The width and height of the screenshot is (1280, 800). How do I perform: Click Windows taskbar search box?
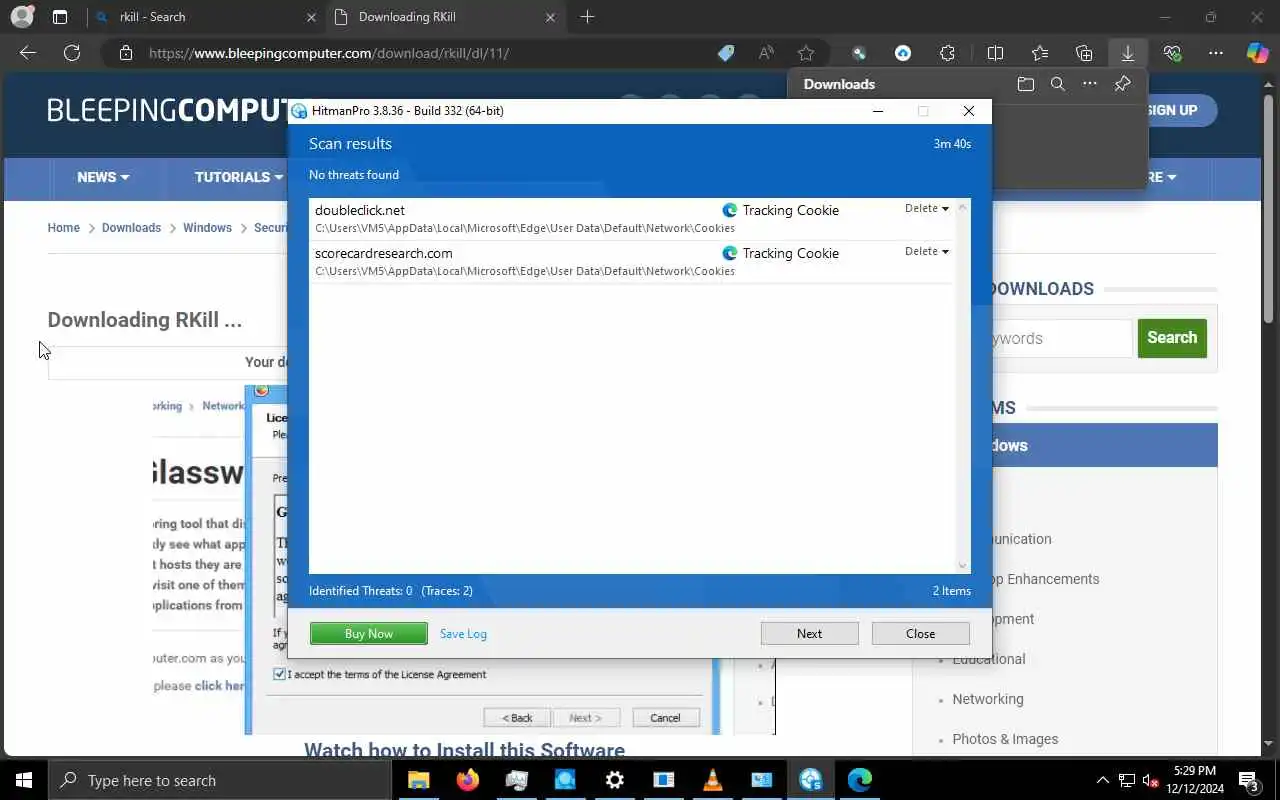[x=219, y=780]
